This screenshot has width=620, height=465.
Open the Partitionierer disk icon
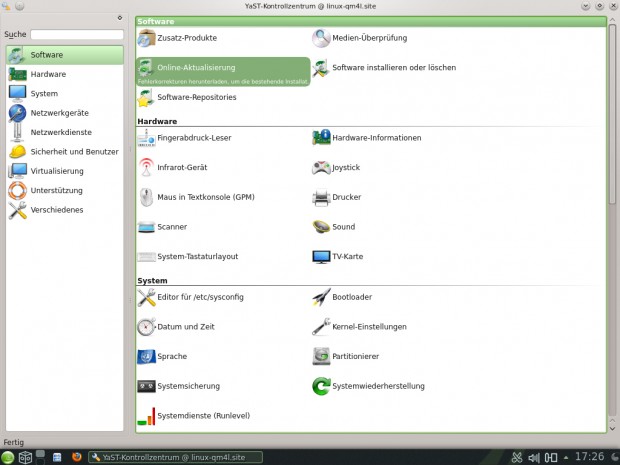321,357
